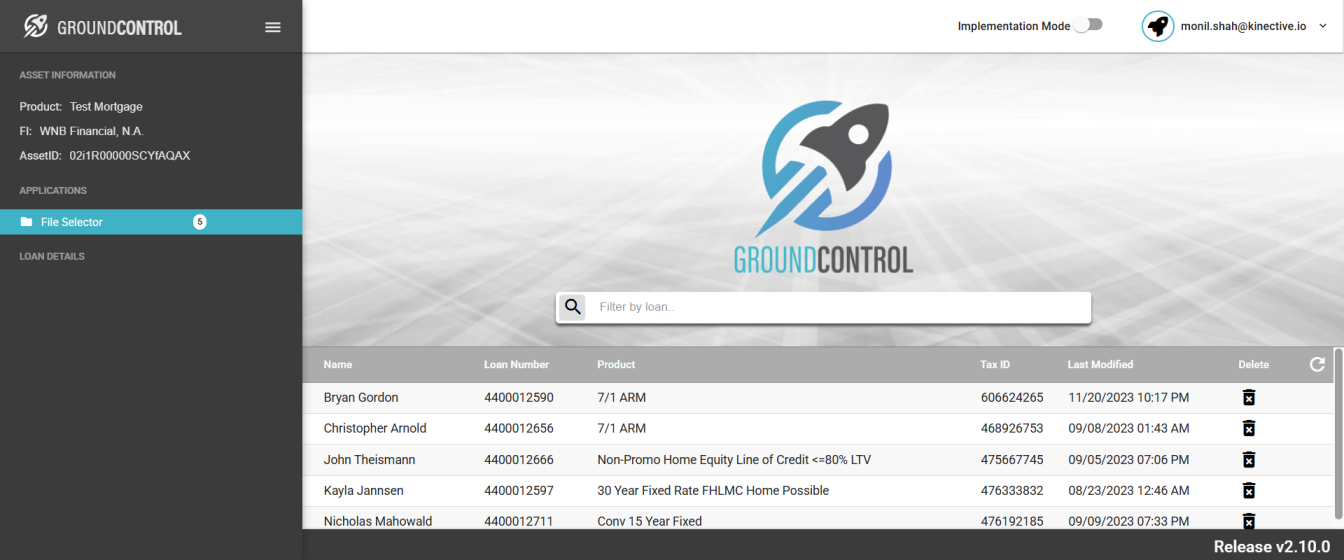Click the Last Modified column header
This screenshot has width=1344, height=560.
(1100, 365)
